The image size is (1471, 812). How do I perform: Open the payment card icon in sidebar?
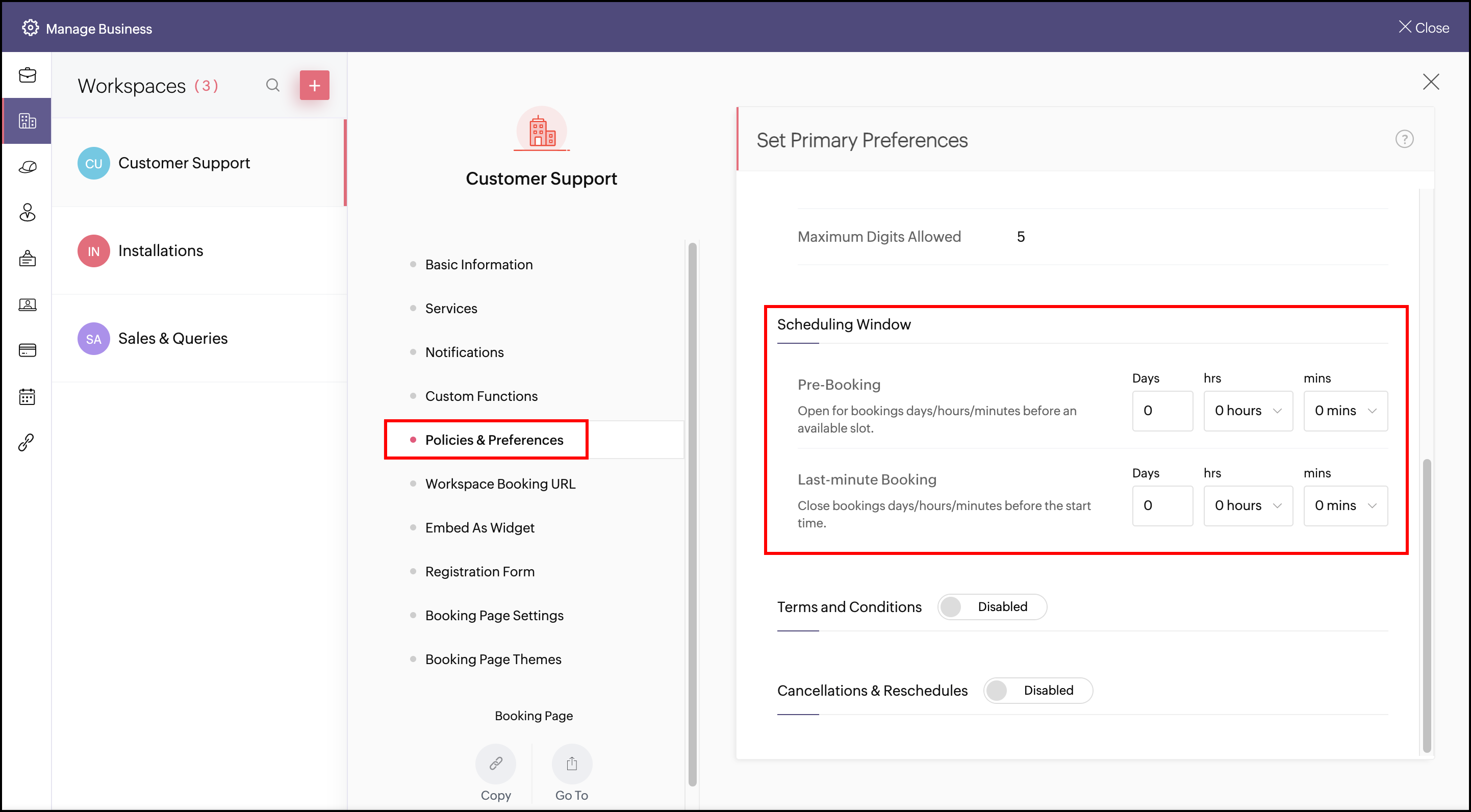27,350
